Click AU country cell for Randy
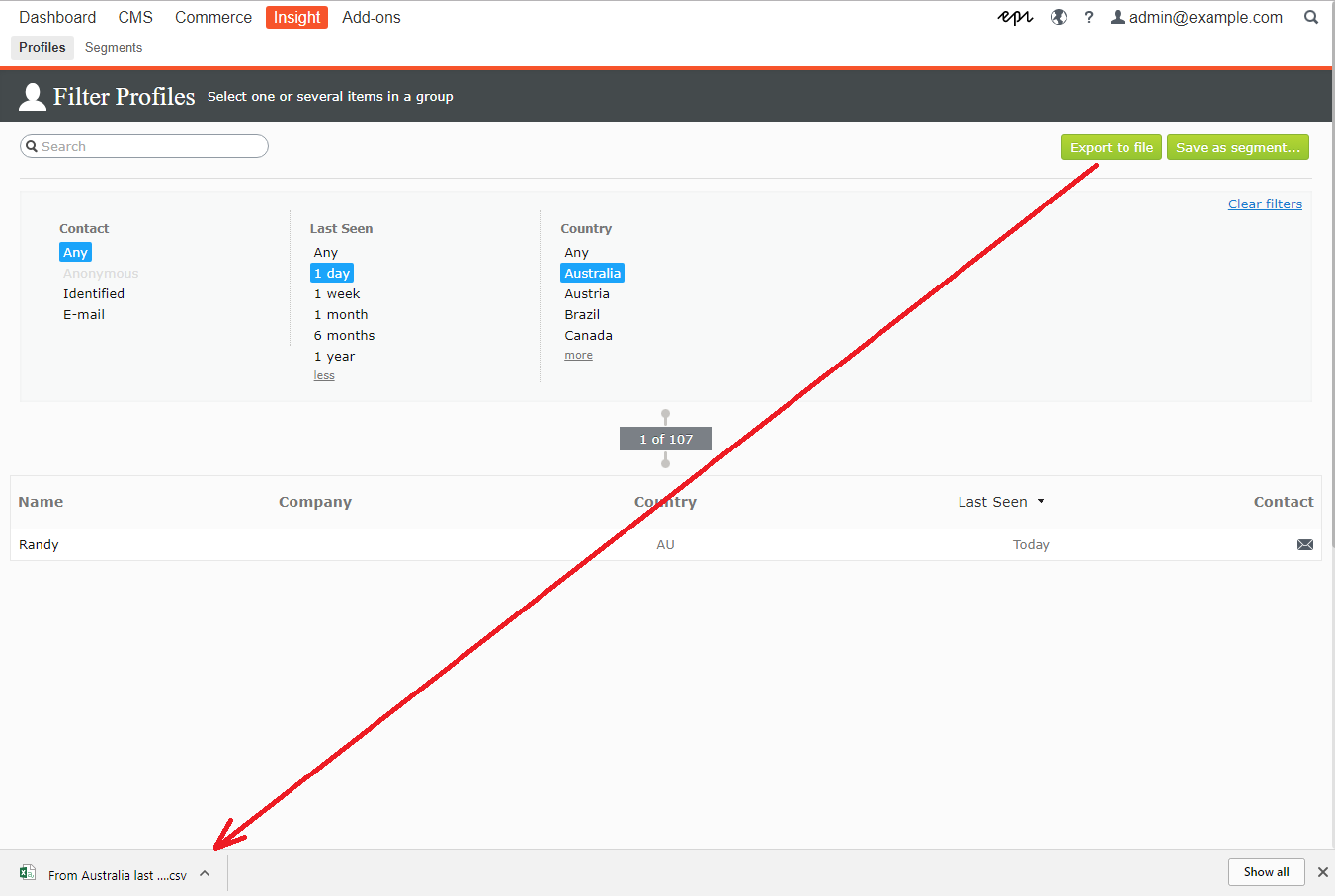 coord(666,544)
